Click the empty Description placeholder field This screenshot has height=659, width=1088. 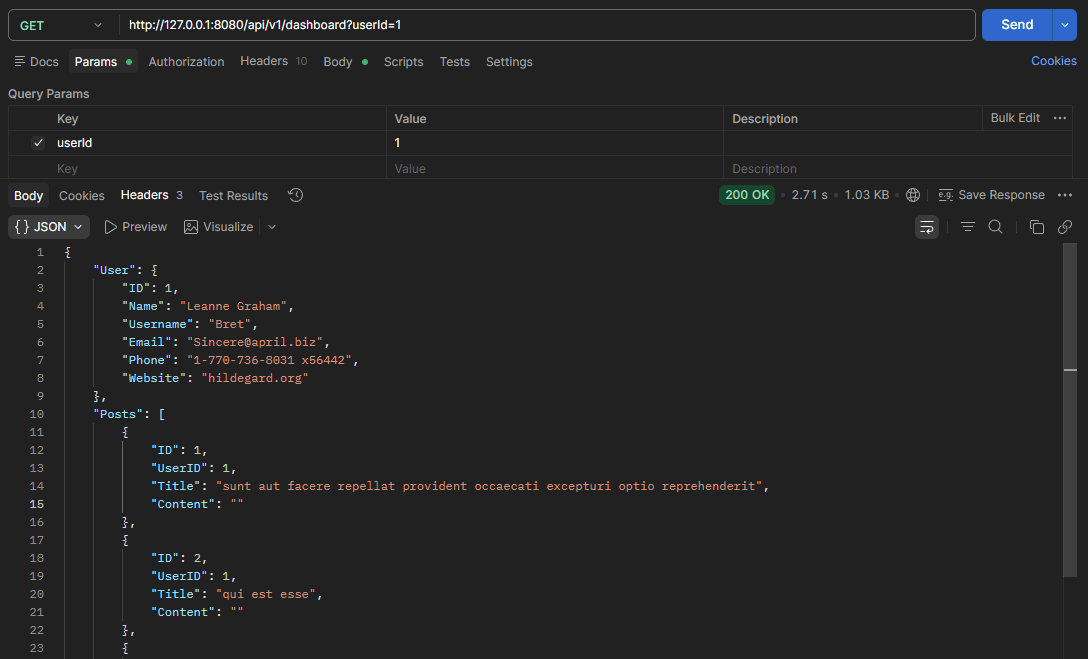pos(898,169)
